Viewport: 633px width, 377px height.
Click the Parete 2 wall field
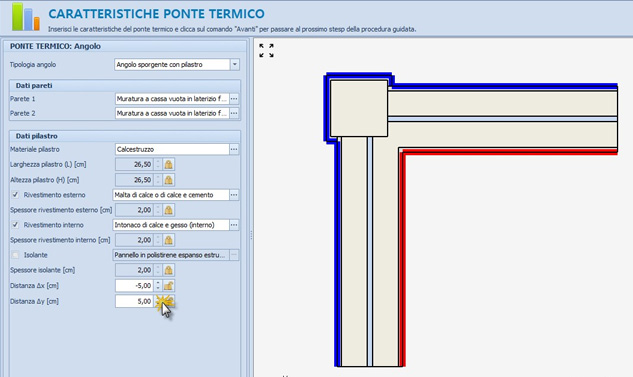[x=172, y=113]
